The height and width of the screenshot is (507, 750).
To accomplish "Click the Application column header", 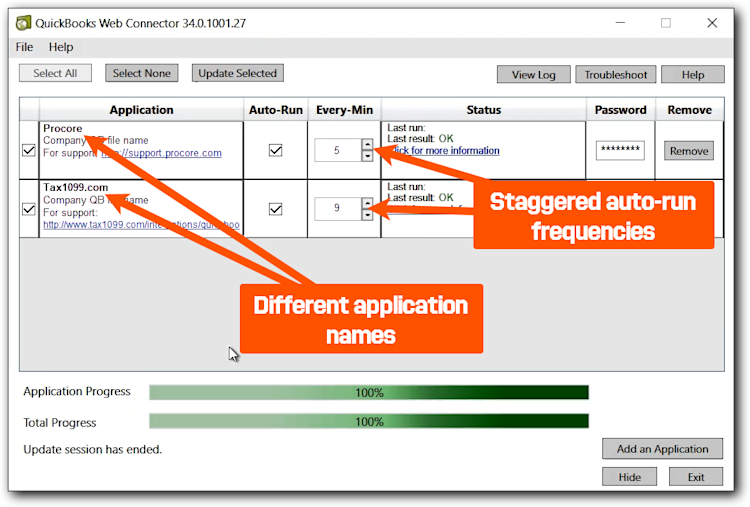I will pos(141,110).
